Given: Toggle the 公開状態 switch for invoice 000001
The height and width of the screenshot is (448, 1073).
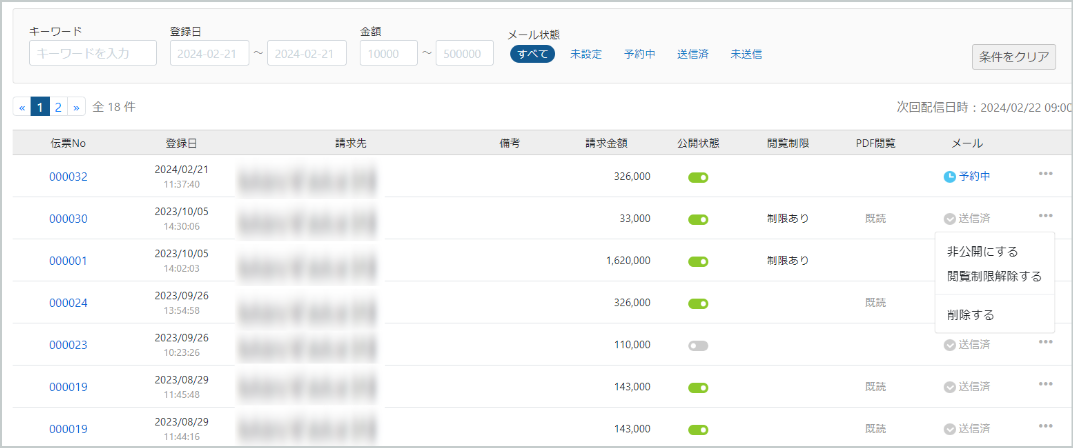Looking at the screenshot, I should (x=698, y=261).
